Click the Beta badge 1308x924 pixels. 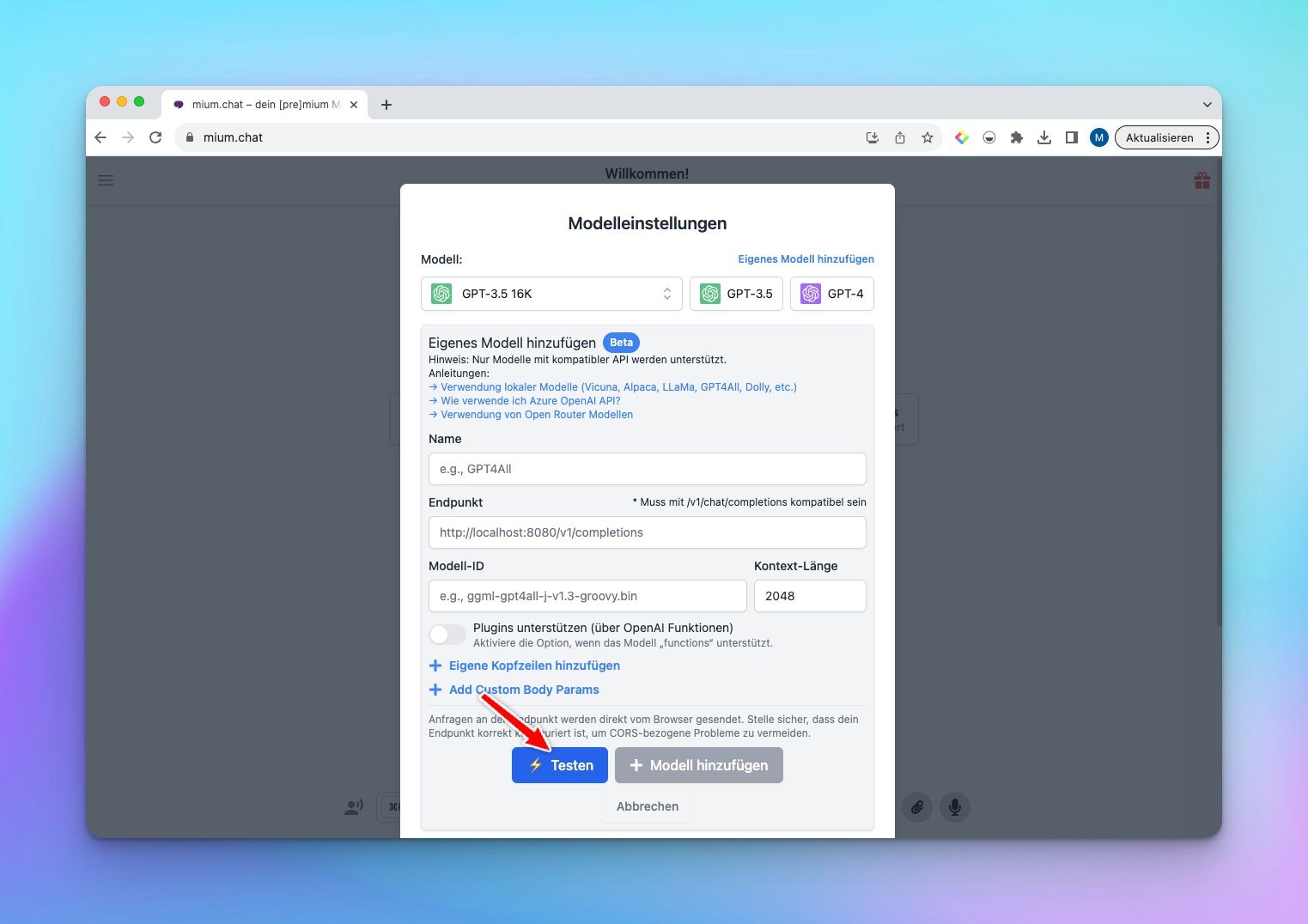click(621, 343)
